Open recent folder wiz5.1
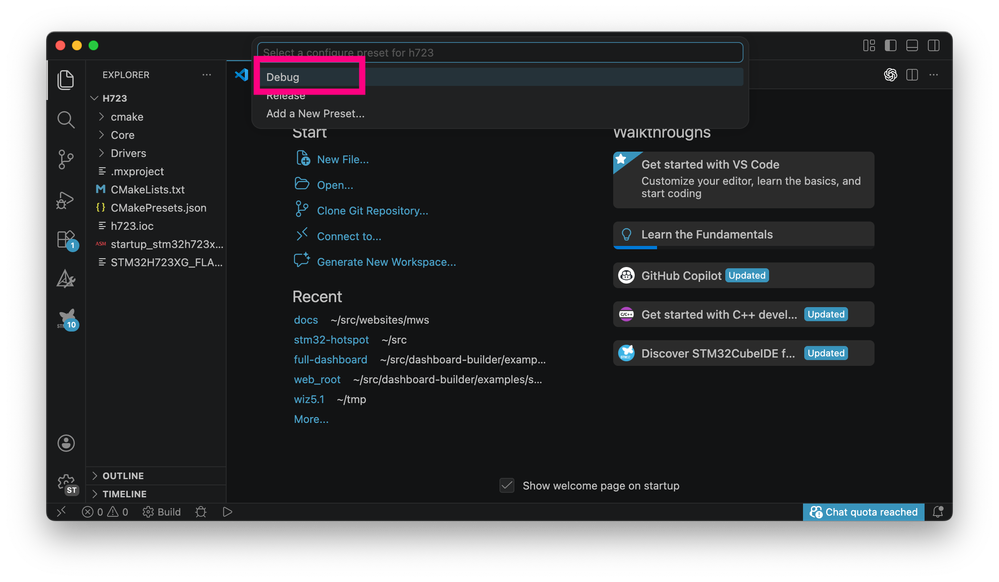This screenshot has width=999, height=582. (309, 399)
